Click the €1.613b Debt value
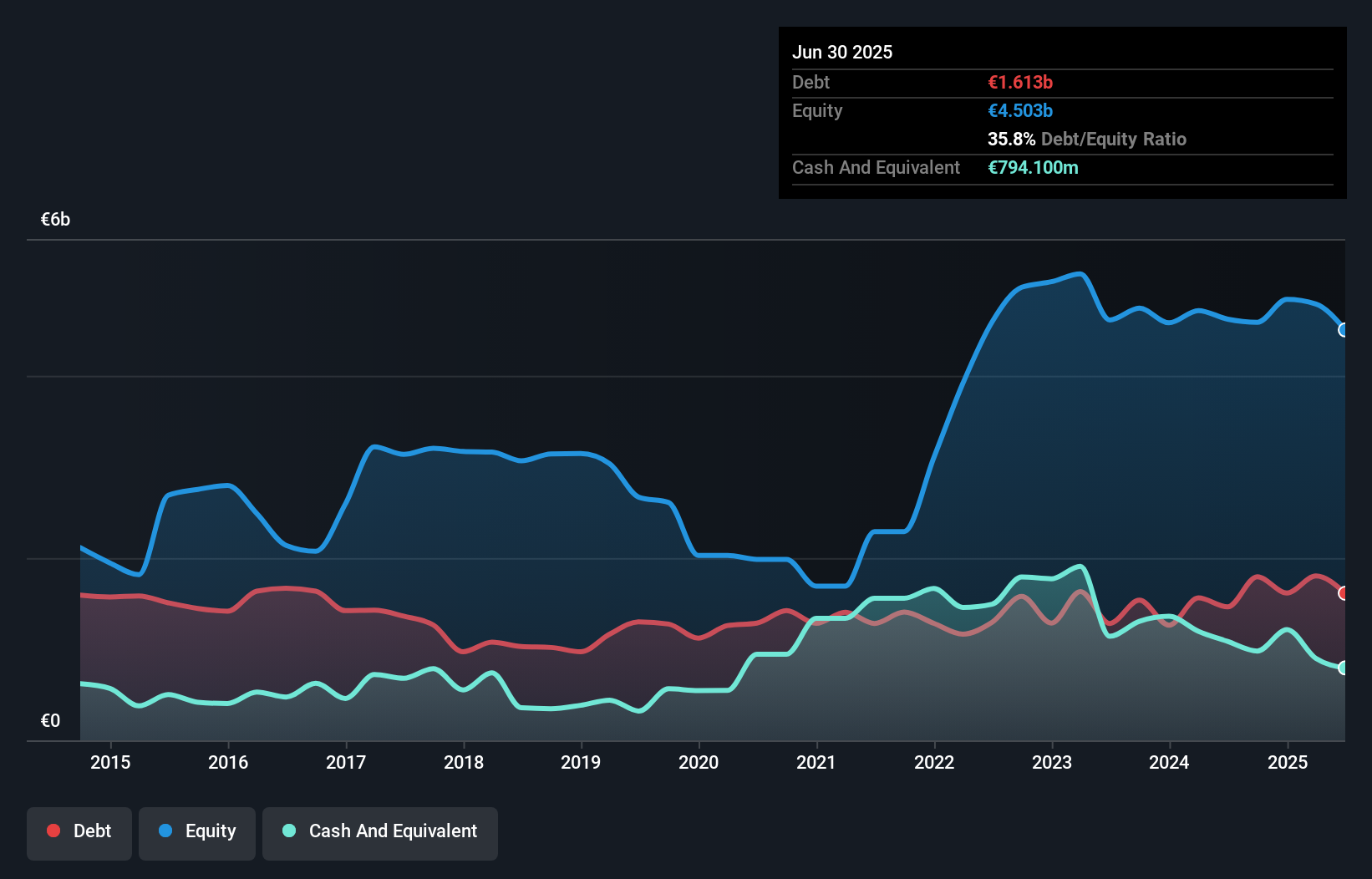Screen dimensions: 1372x879 [x=1020, y=82]
